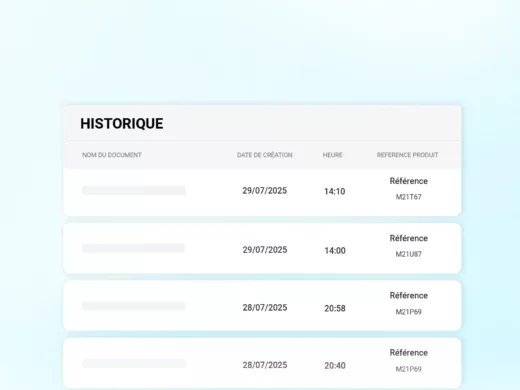Click date 28/07/2025 in the 20:40 row
The image size is (520, 390).
tap(265, 365)
